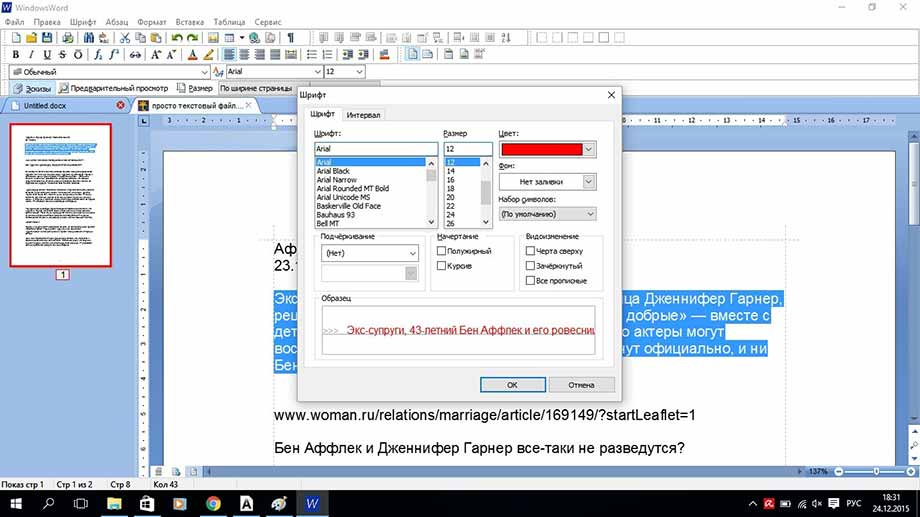Open the Фон fill dropdown

588,182
